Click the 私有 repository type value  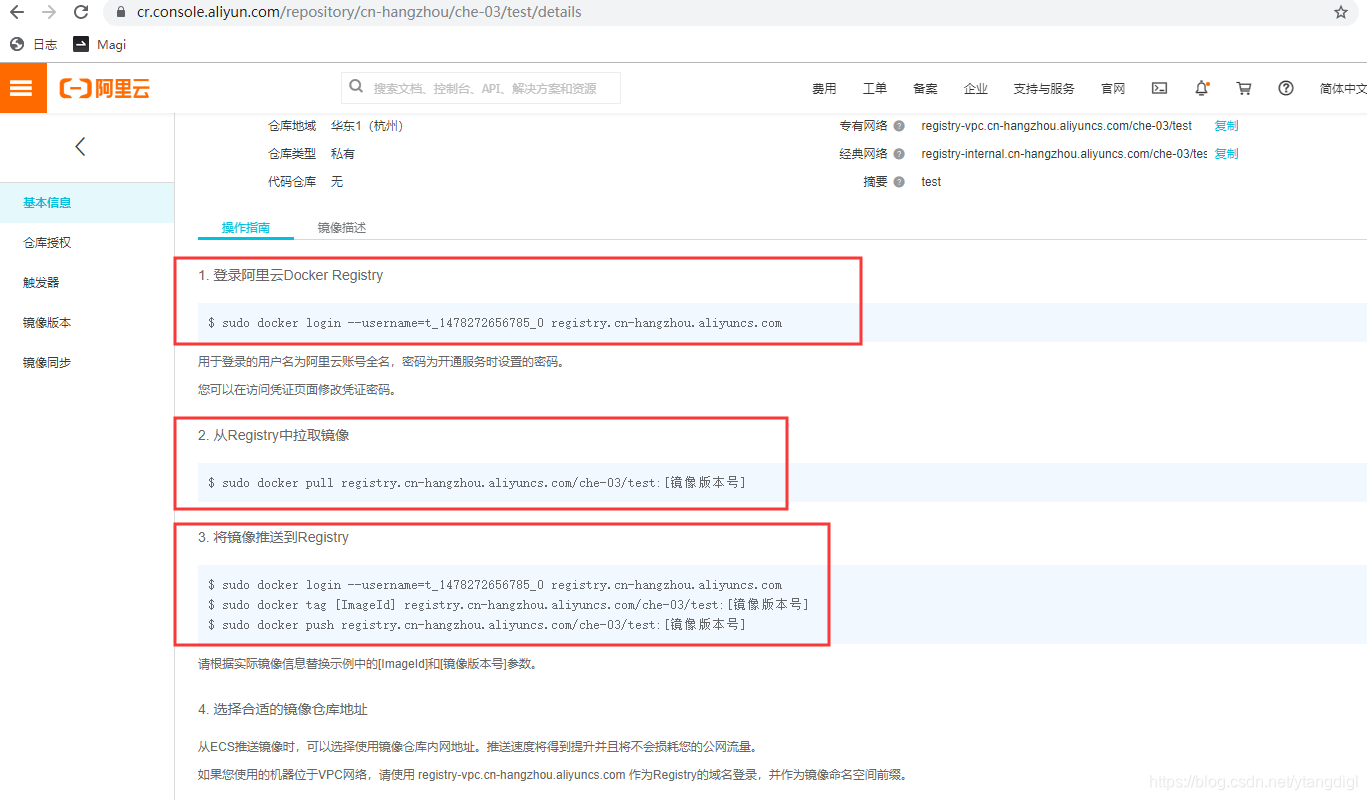(x=343, y=154)
